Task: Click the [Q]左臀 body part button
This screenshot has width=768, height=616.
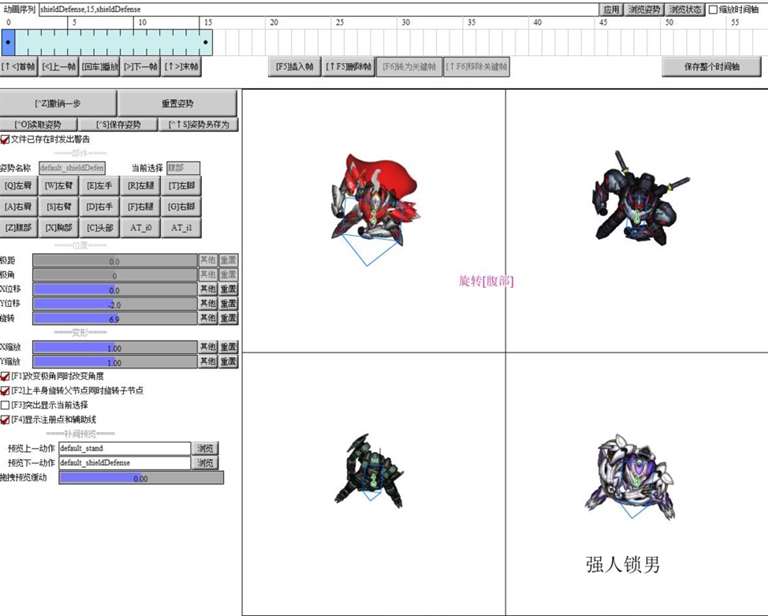Action: 19,185
